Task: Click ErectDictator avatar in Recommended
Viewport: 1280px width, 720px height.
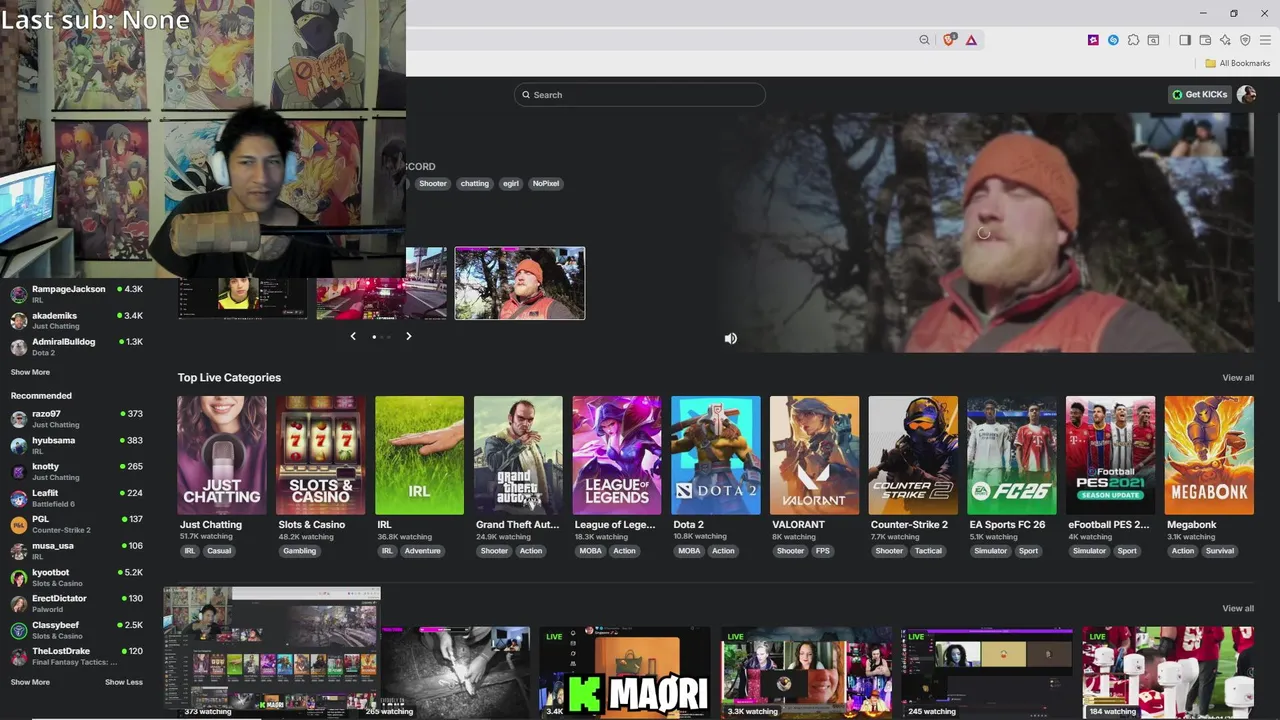Action: [19, 604]
